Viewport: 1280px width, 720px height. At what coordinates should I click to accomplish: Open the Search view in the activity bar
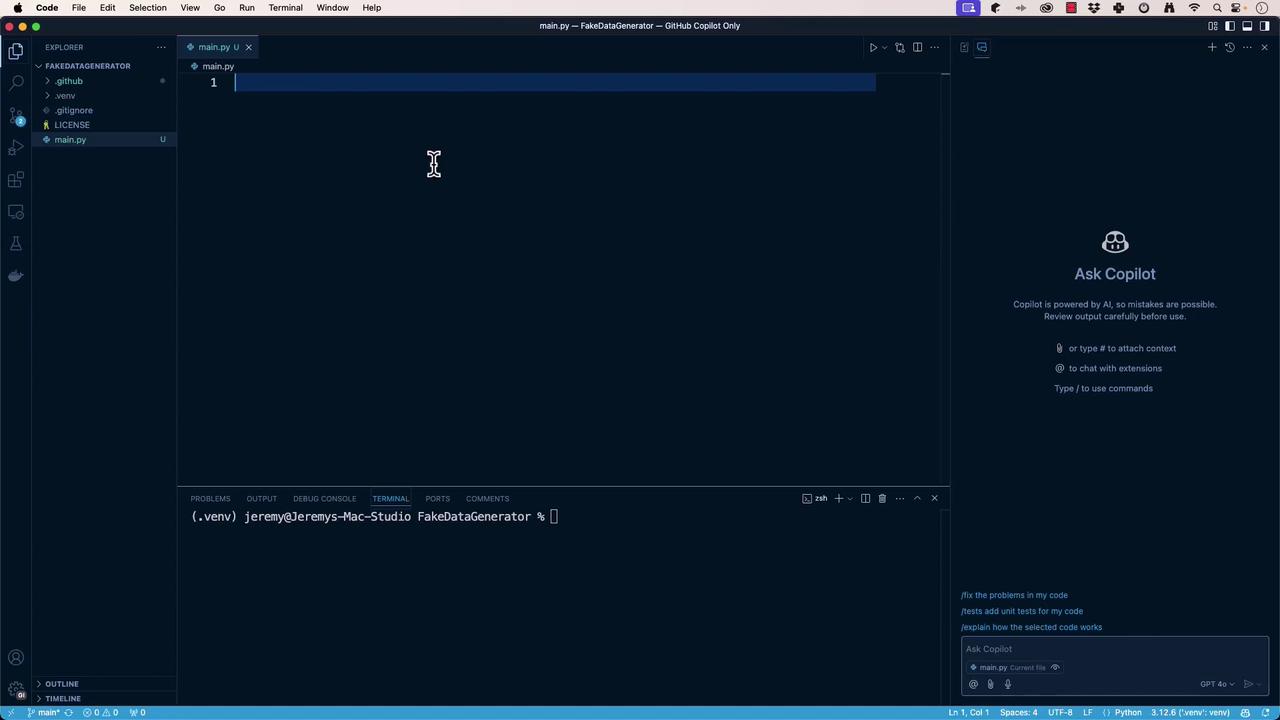(16, 83)
